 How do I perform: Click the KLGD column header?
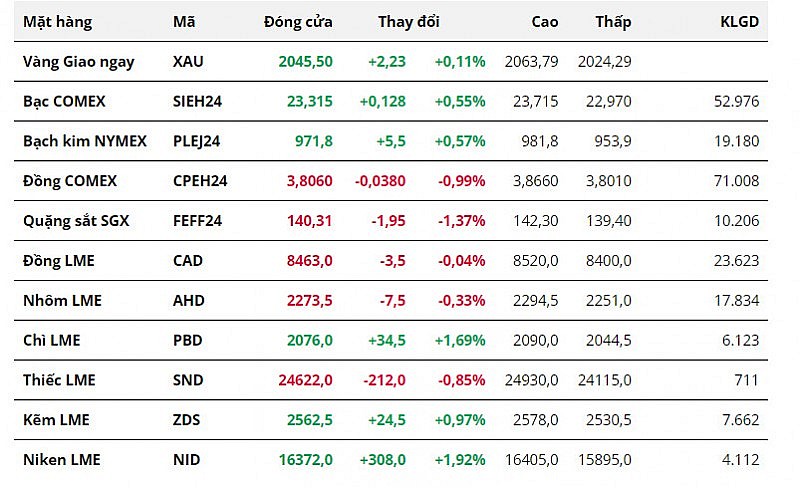pos(739,22)
